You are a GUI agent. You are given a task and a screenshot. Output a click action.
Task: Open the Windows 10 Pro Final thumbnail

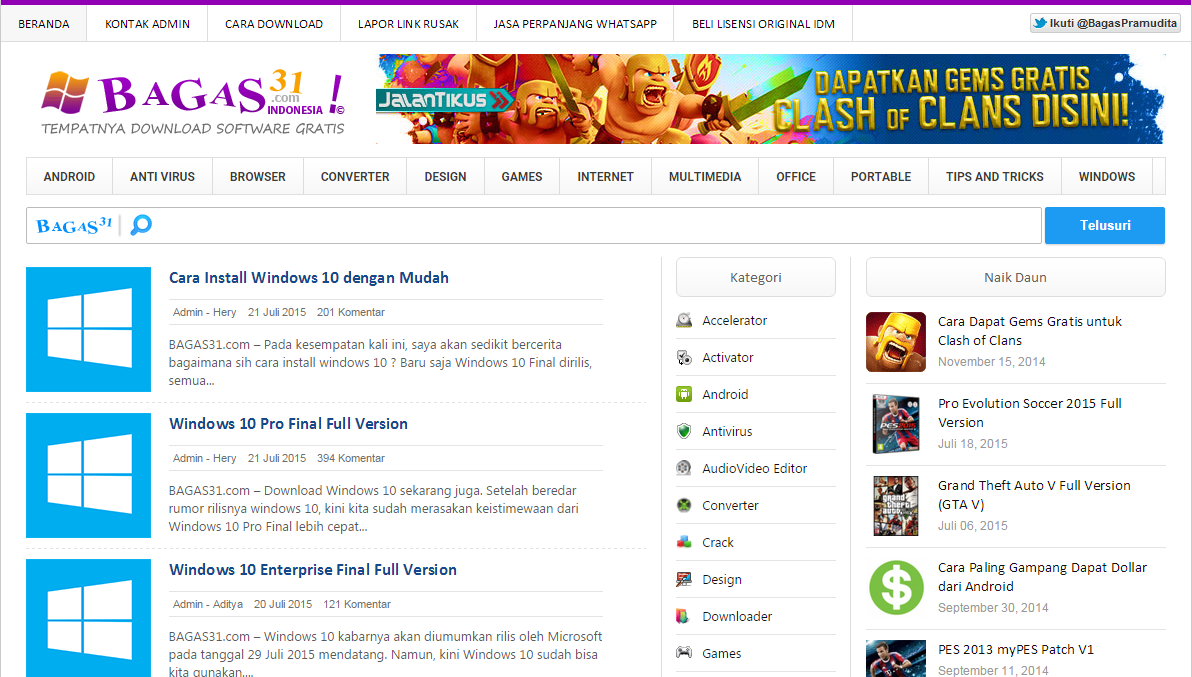88,476
